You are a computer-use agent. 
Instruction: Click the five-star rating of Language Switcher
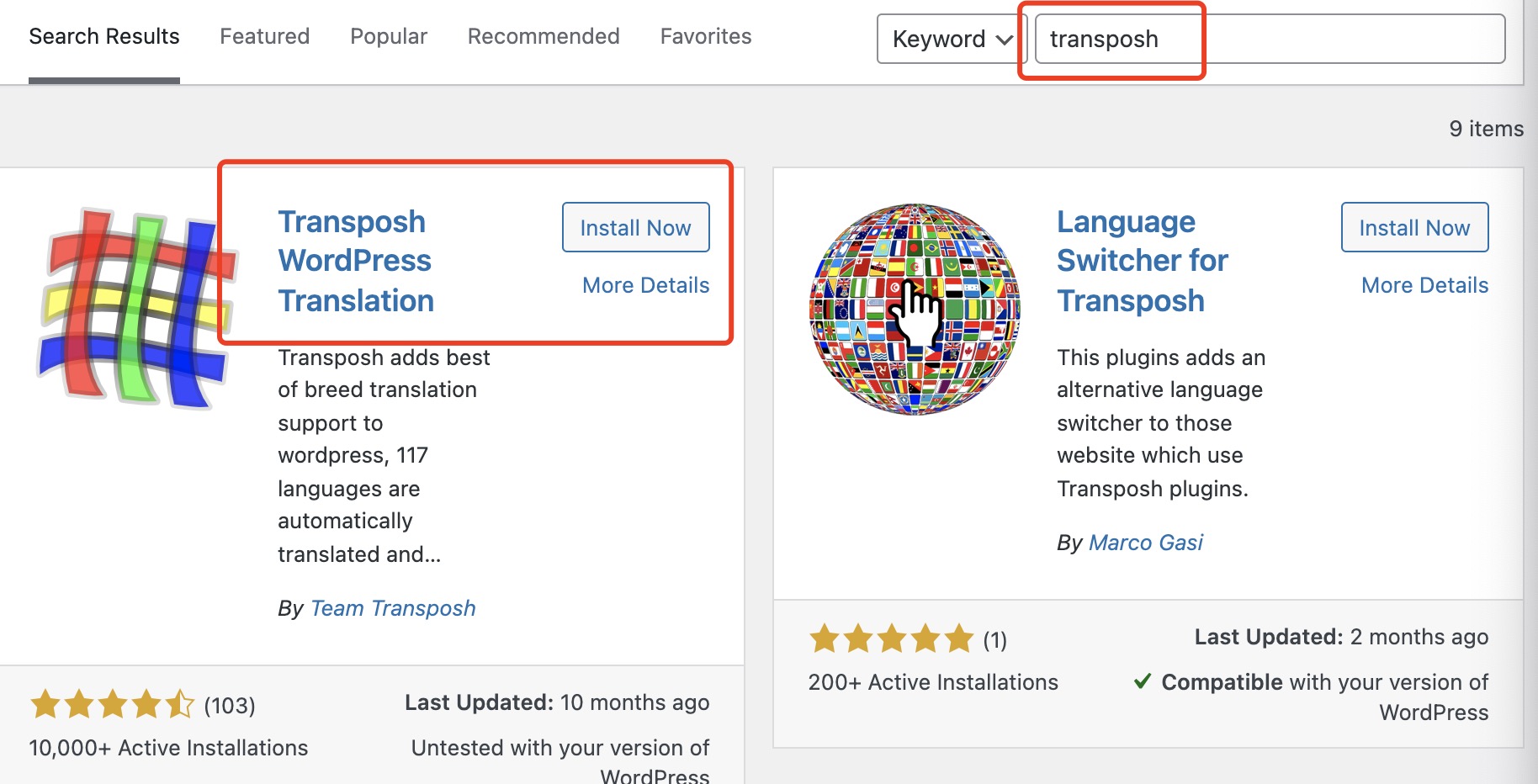tap(891, 639)
